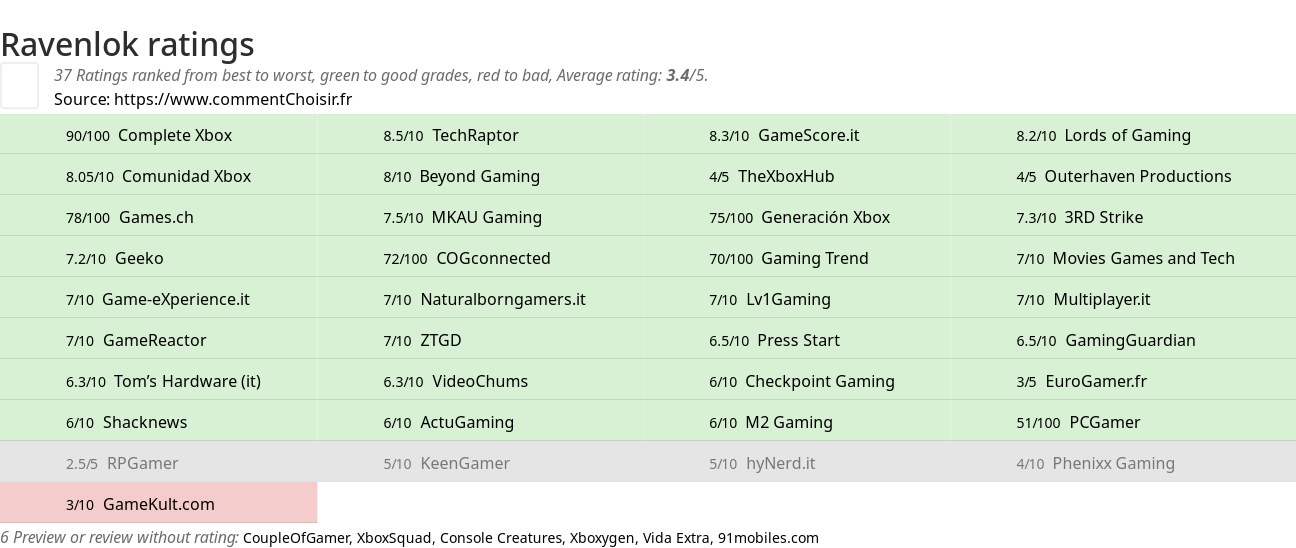Open the CoupleOfGamer preview link
1296x548 pixels.
296,538
